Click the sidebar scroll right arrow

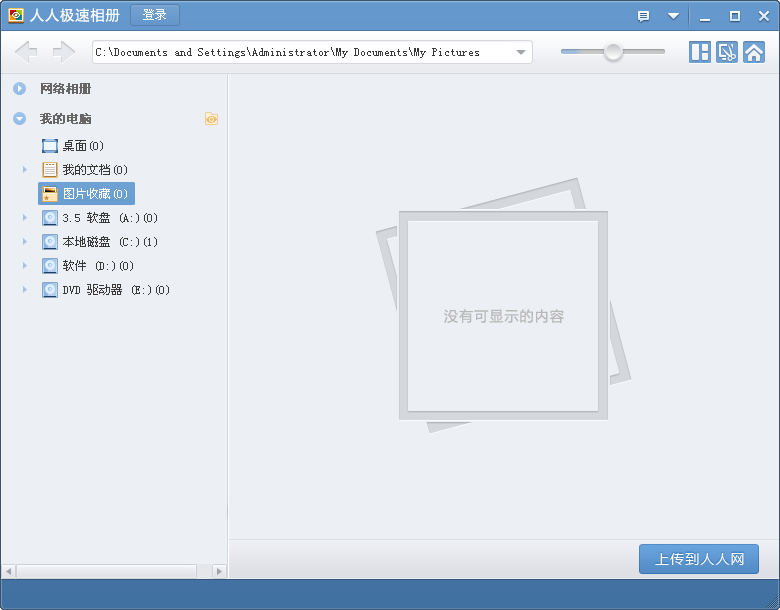[219, 571]
